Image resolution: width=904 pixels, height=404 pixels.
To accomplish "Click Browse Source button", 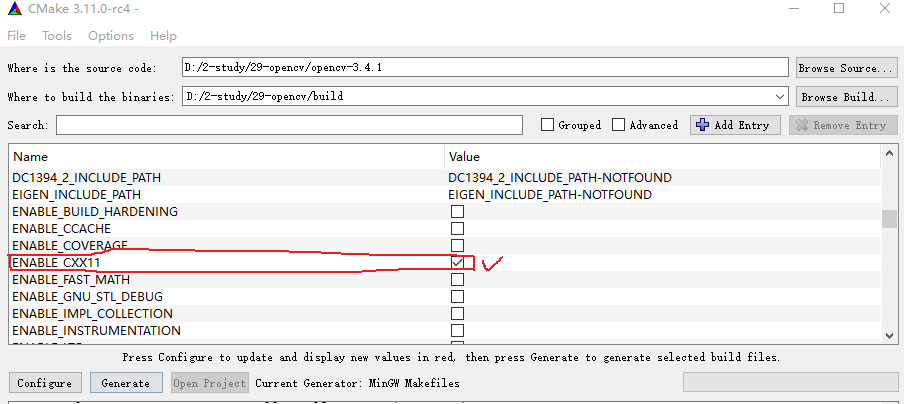I will tap(846, 68).
